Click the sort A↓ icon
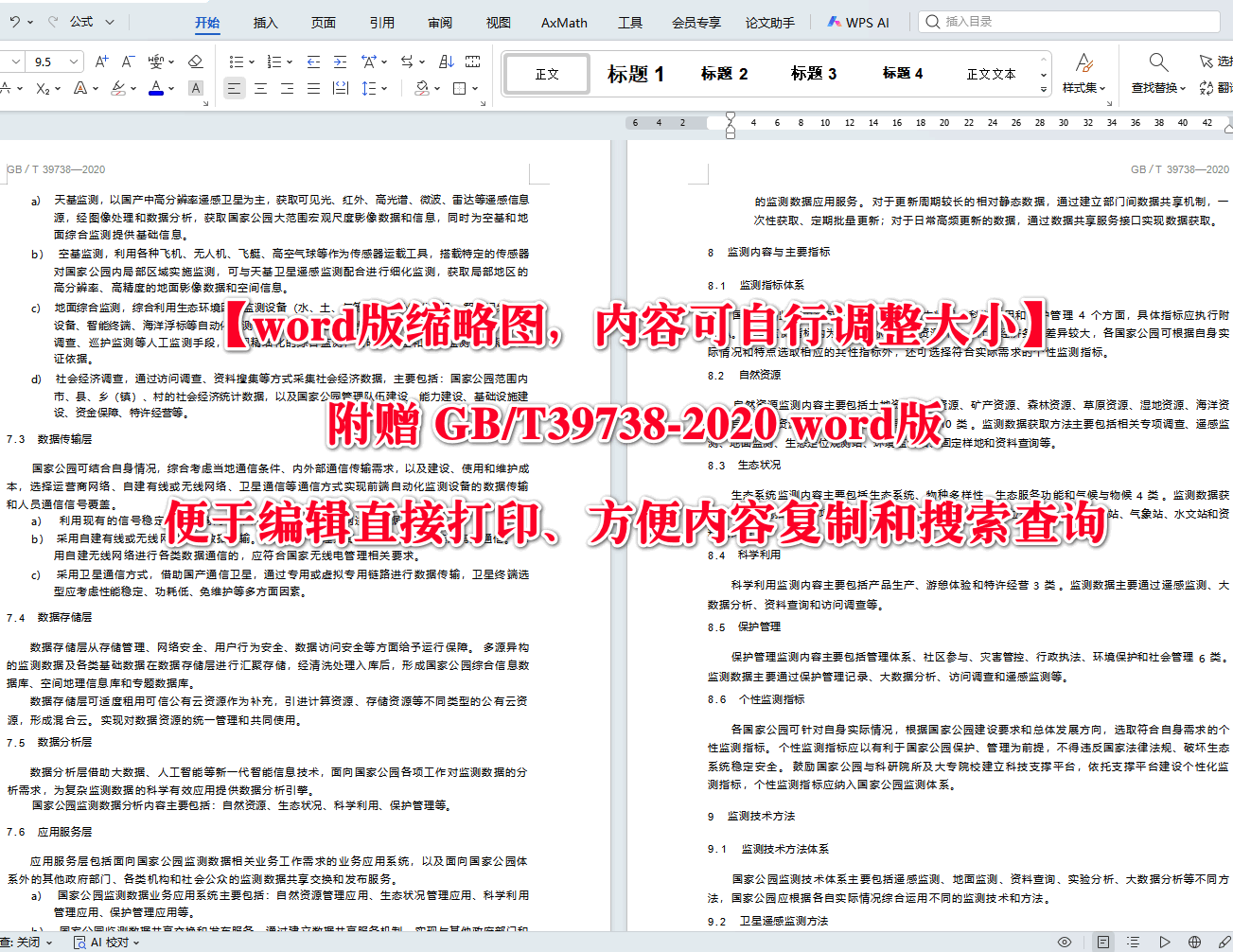This screenshot has height=952, width=1233. tap(448, 62)
